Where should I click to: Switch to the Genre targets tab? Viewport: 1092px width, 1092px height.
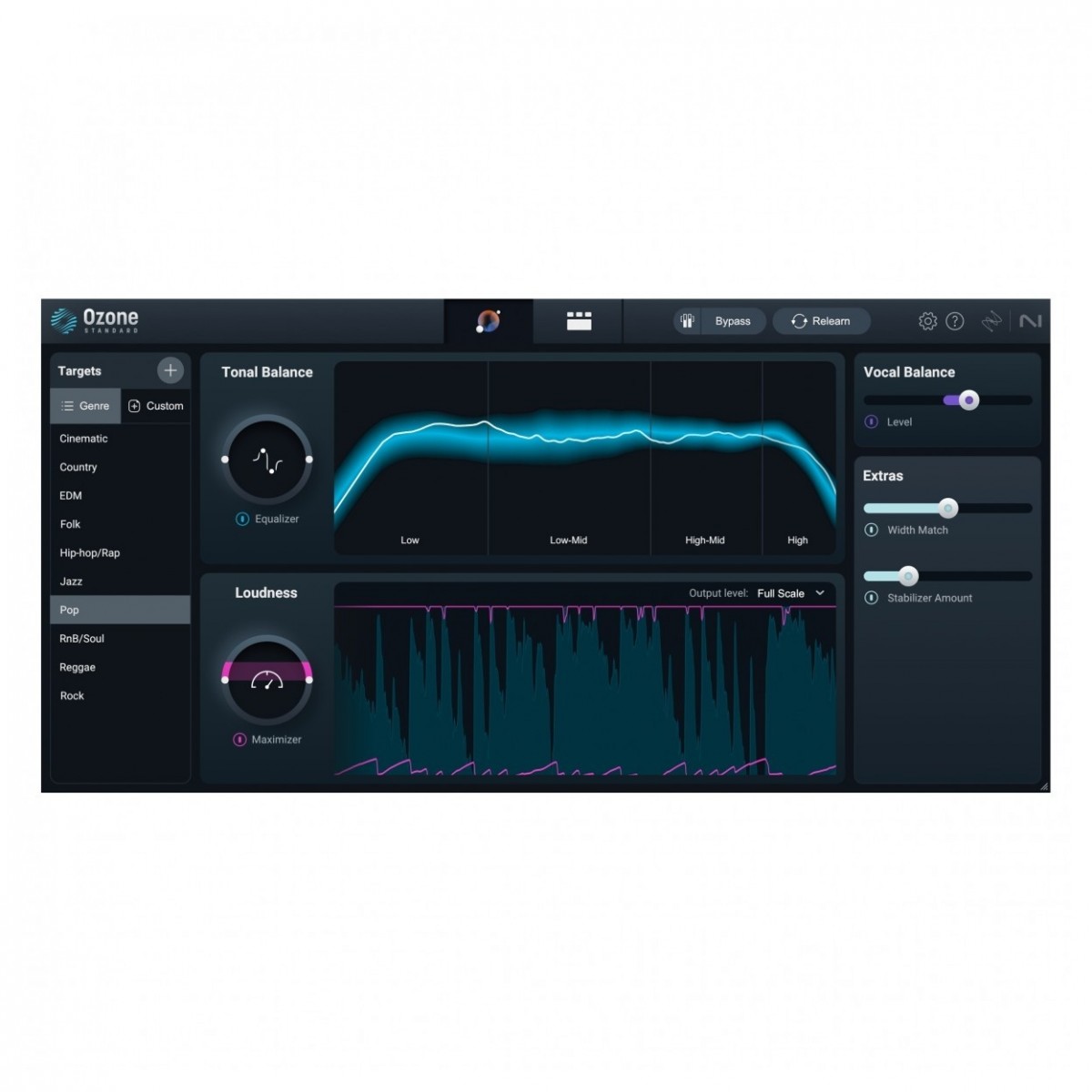tap(86, 406)
